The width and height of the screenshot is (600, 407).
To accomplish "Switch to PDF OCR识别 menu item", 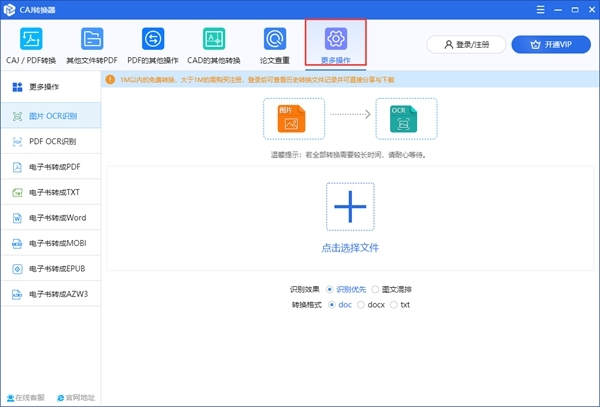I will pos(51,141).
